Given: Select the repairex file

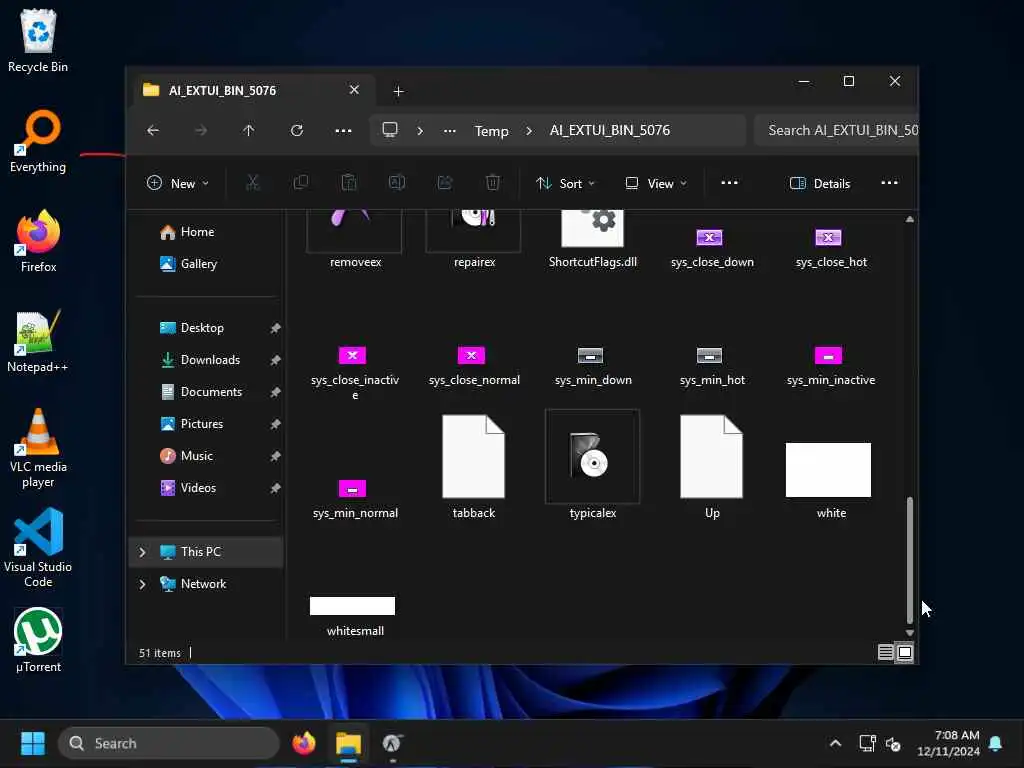Looking at the screenshot, I should coord(474,238).
